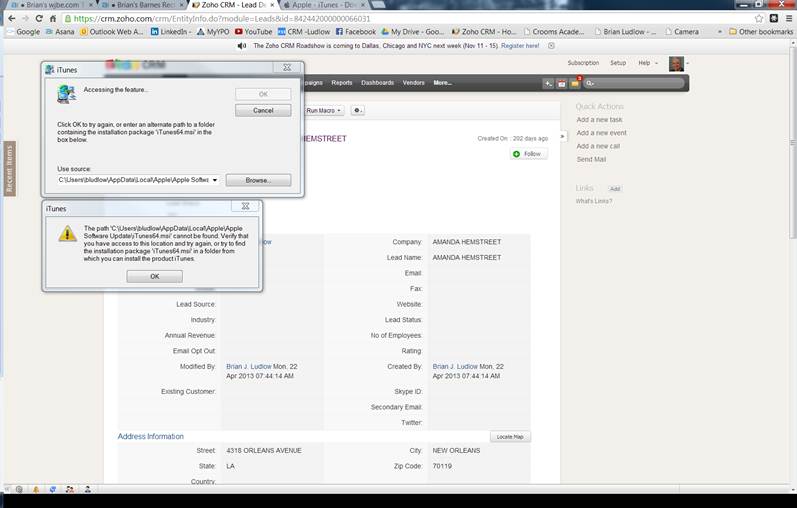Screen dimensions: 797x508
Task: Select Add a new call quick action
Action: [598, 146]
